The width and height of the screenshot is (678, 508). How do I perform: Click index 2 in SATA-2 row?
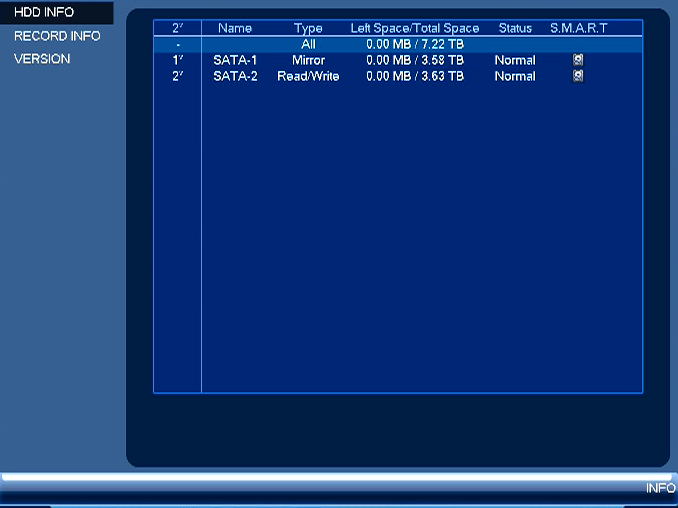point(177,76)
